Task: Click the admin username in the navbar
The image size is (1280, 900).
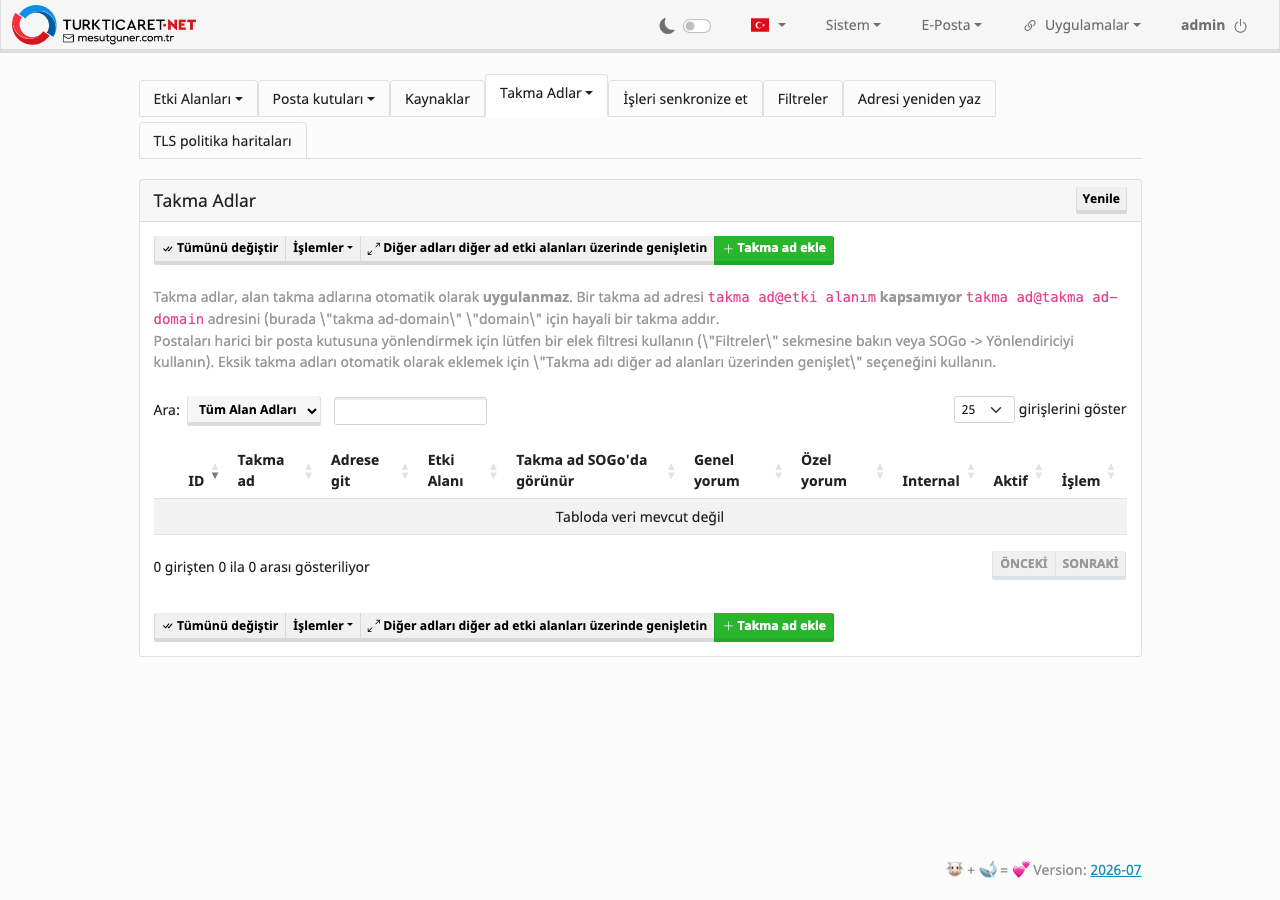Action: click(1203, 25)
